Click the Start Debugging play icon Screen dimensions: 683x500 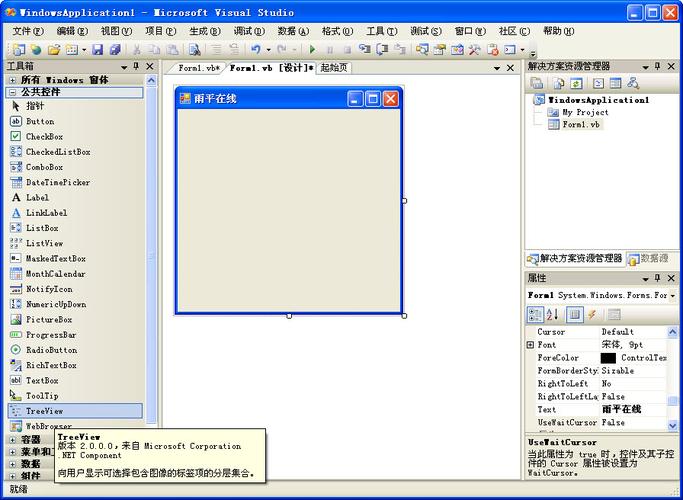click(x=312, y=49)
